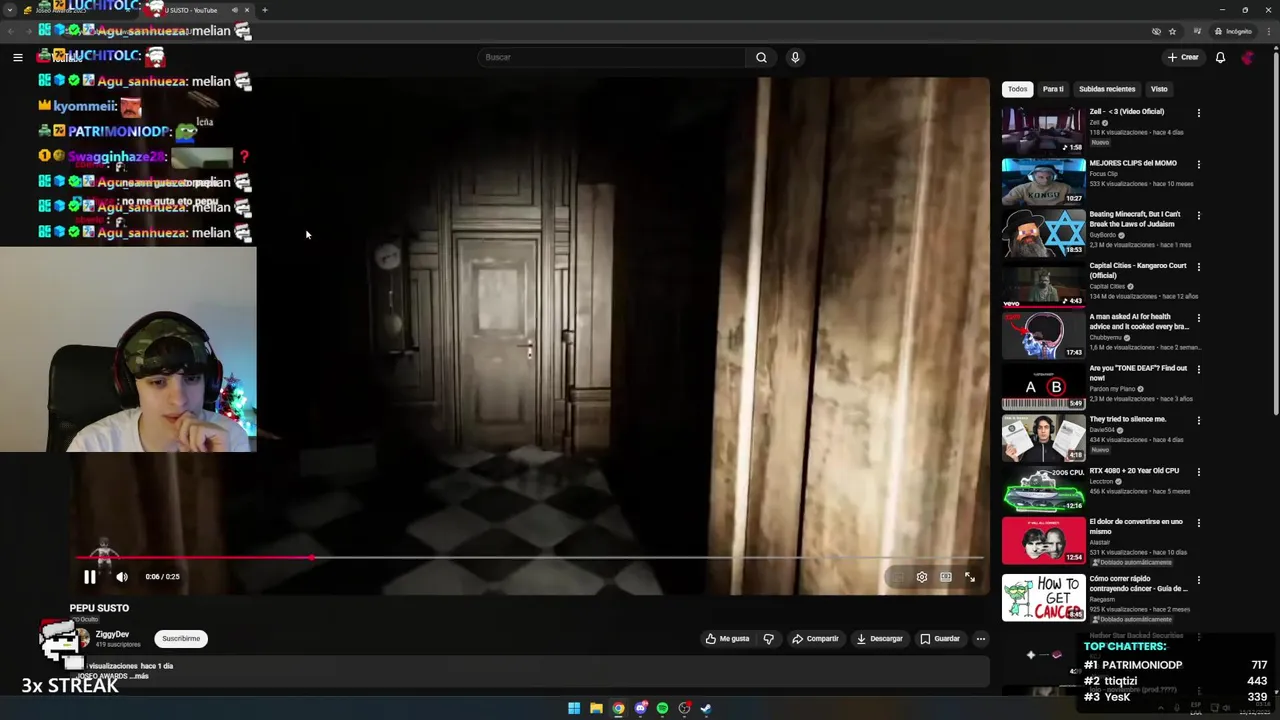Share the video via Compartir

815,638
